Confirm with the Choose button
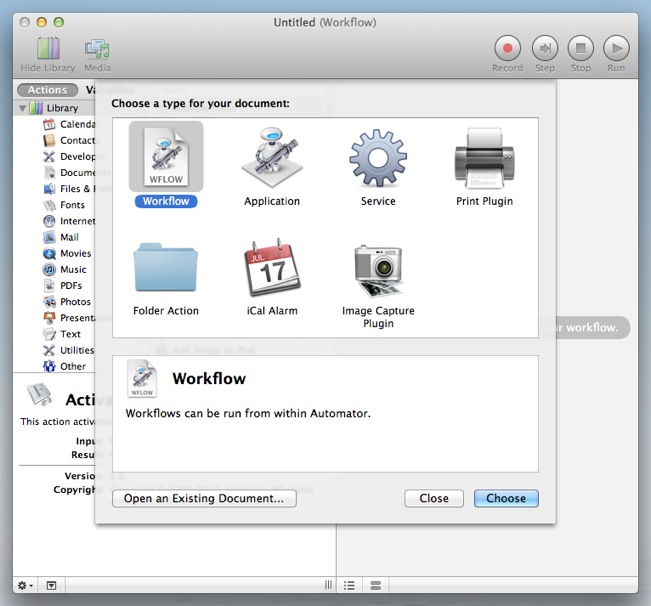Viewport: 651px width, 606px height. (x=506, y=498)
